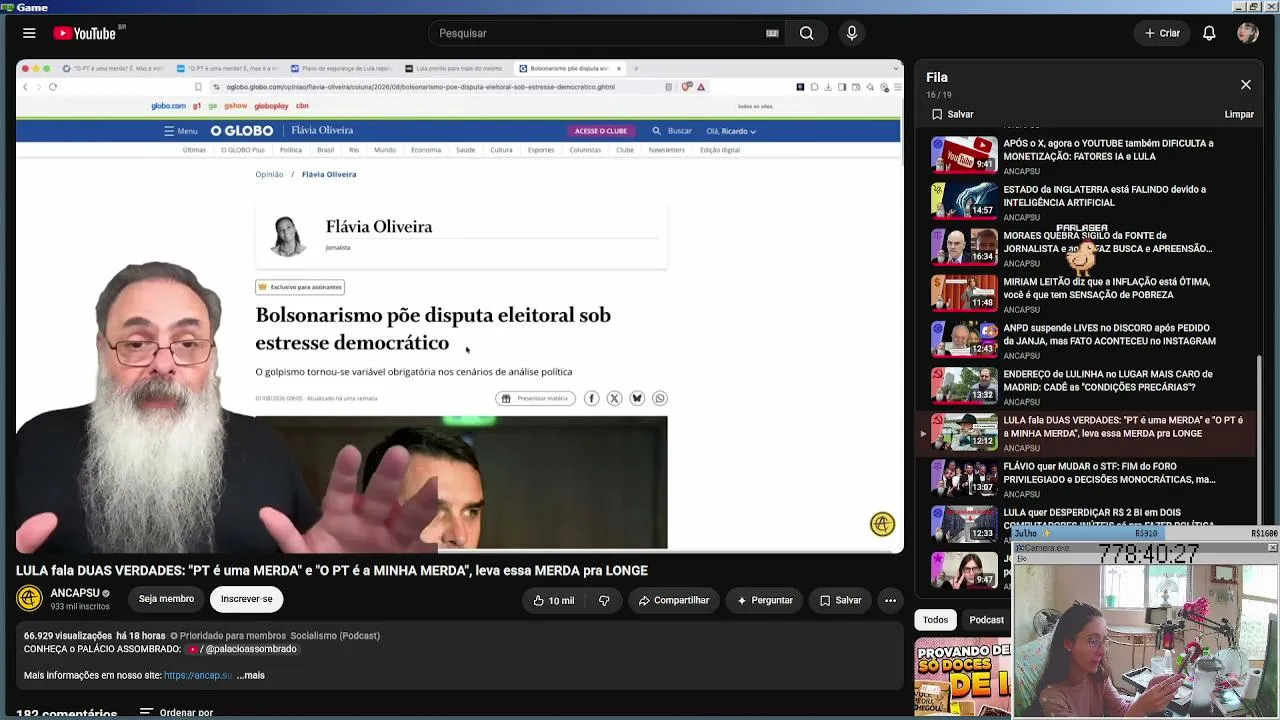Subscribe with the Inscrever-se button
This screenshot has height=720, width=1280.
click(246, 599)
